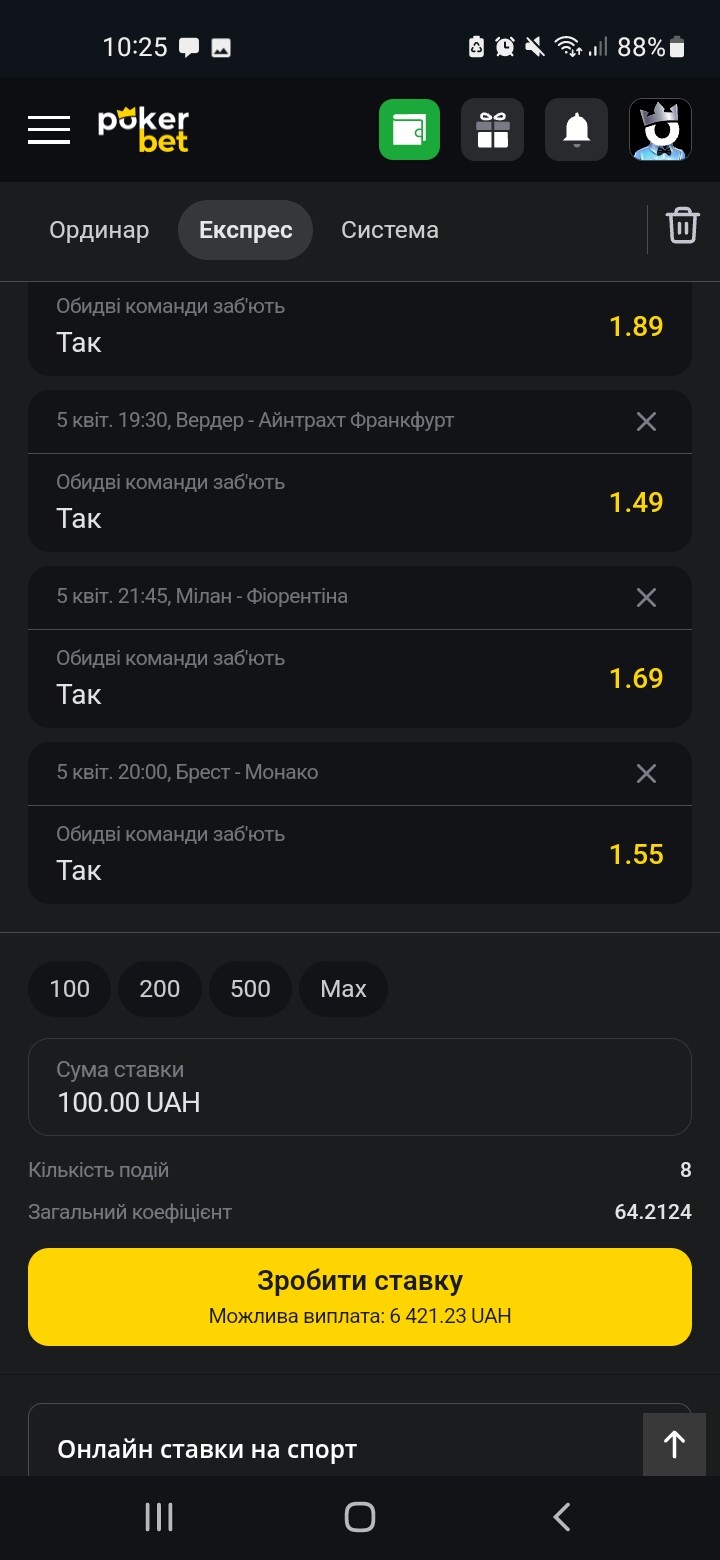Open the green wallet deposit icon
This screenshot has height=1560, width=720.
click(409, 130)
